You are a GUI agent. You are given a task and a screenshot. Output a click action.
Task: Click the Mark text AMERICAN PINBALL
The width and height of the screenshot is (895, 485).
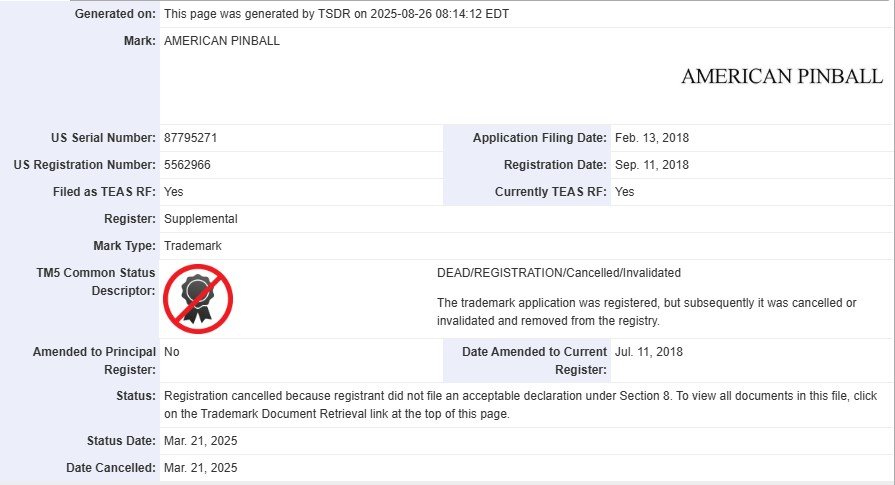tap(222, 41)
